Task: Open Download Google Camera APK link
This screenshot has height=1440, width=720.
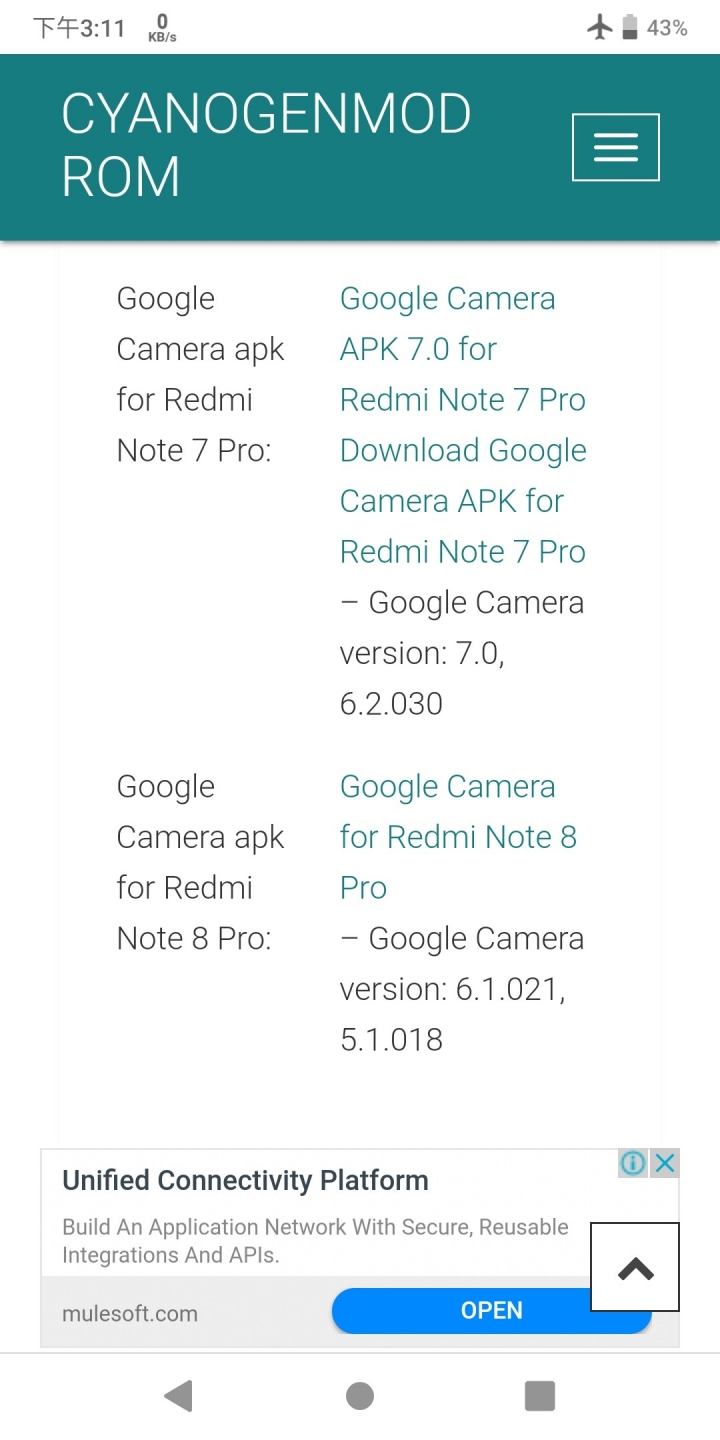Action: click(x=463, y=501)
